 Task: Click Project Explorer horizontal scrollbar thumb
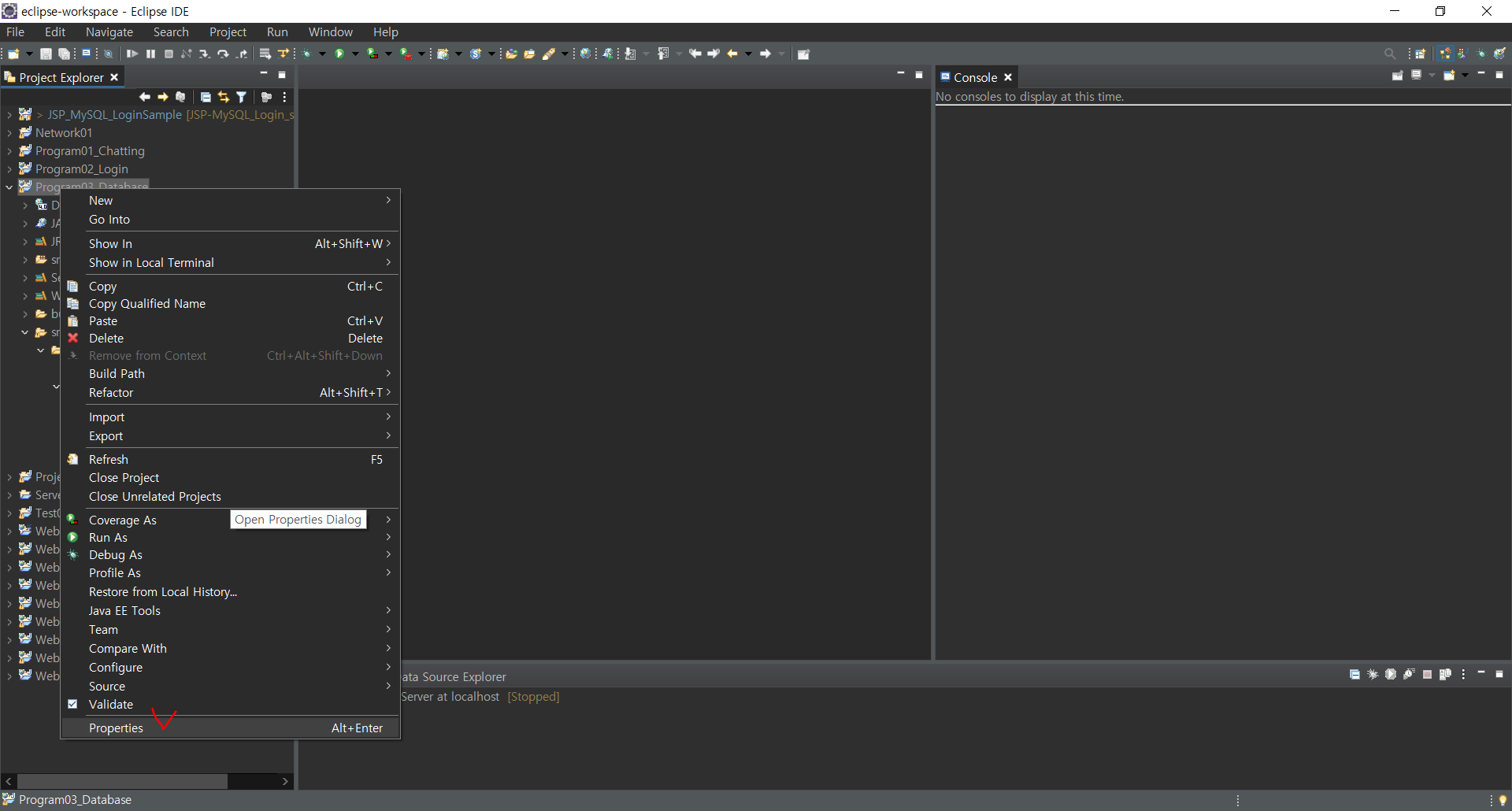122,781
